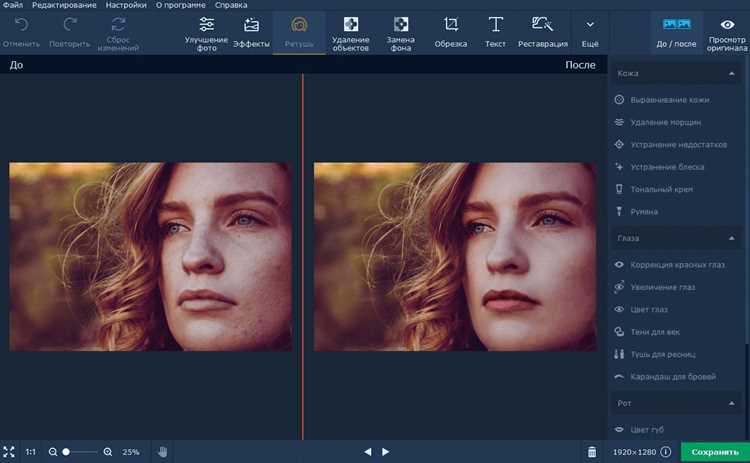Screen dimensions: 750x463
Task: Select Выравнивание кожи option
Action: (x=669, y=100)
